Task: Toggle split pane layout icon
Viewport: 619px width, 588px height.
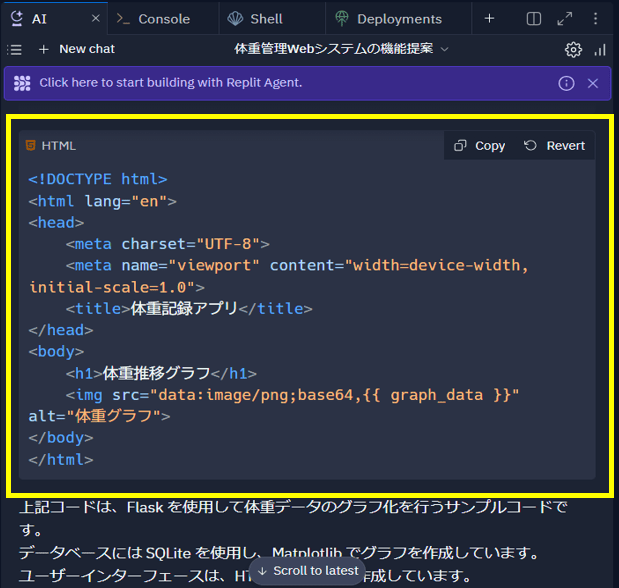Action: pyautogui.click(x=534, y=19)
